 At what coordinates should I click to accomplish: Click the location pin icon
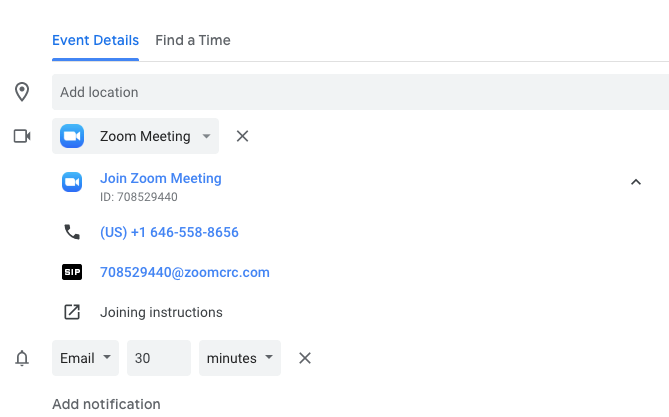[22, 92]
